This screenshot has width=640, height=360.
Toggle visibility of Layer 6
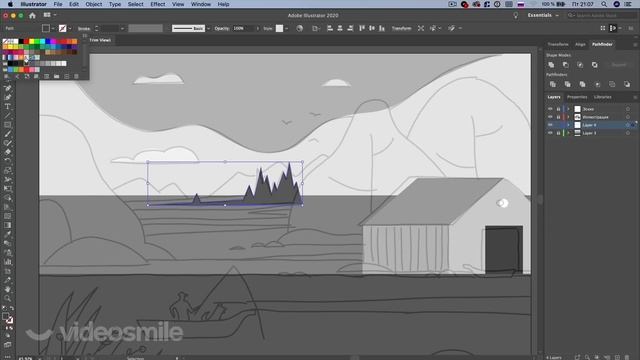550,125
